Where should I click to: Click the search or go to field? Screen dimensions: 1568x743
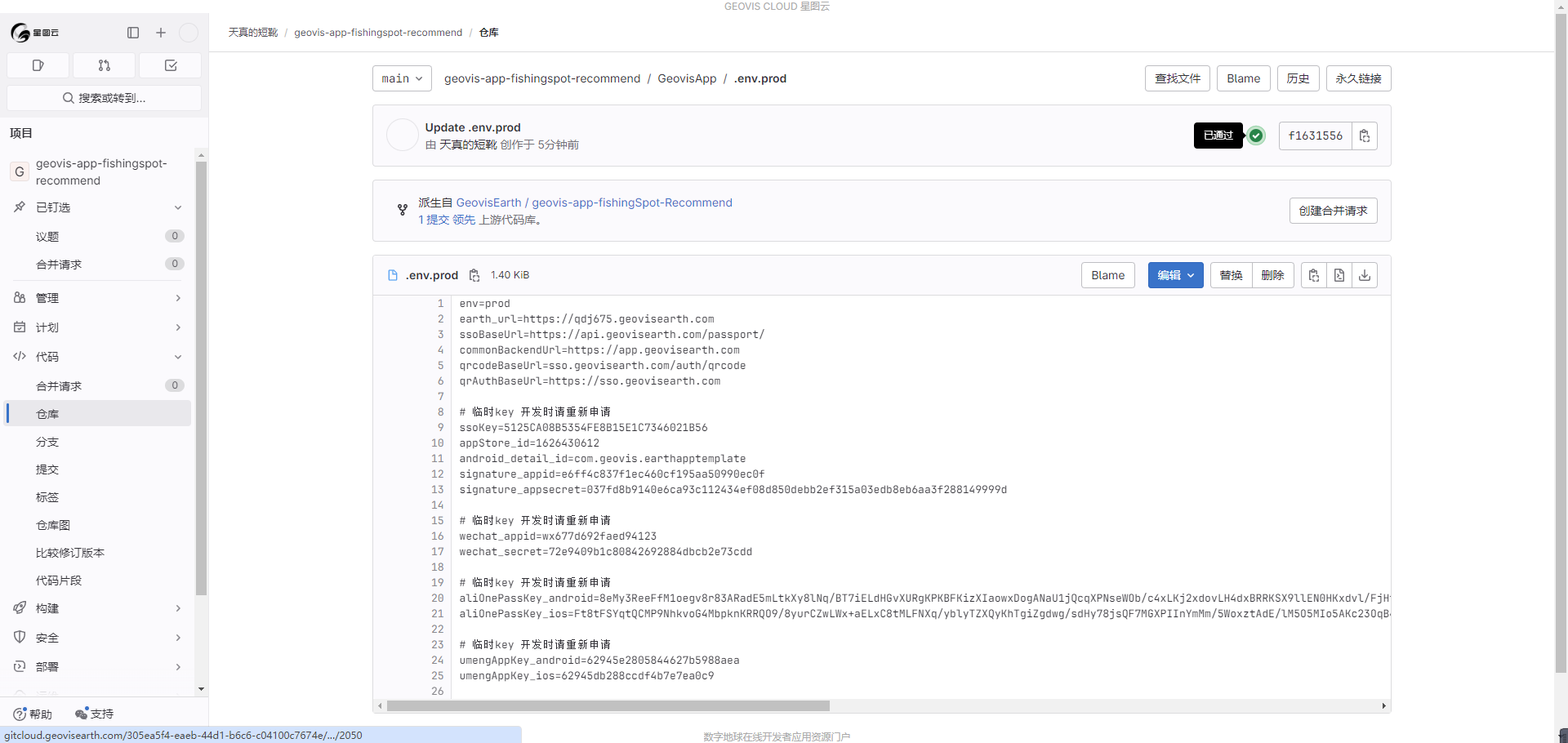click(104, 98)
